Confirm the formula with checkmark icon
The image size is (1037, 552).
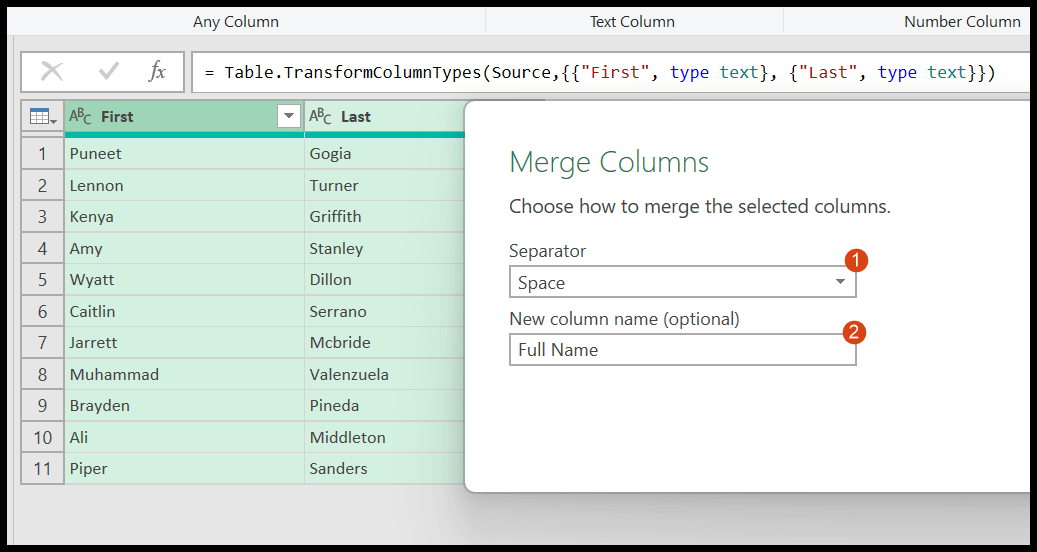point(108,71)
